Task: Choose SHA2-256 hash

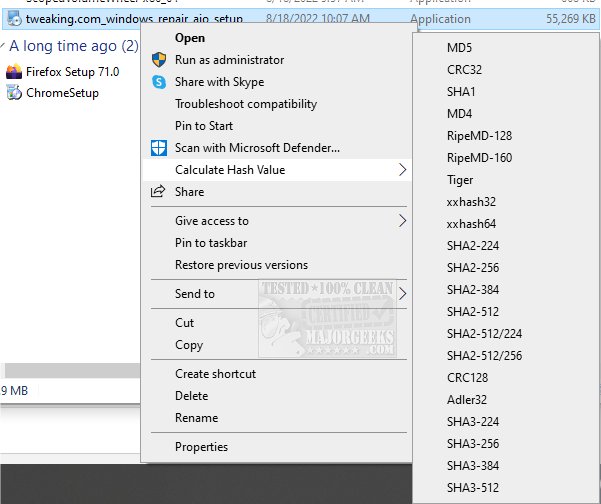Action: [506, 268]
